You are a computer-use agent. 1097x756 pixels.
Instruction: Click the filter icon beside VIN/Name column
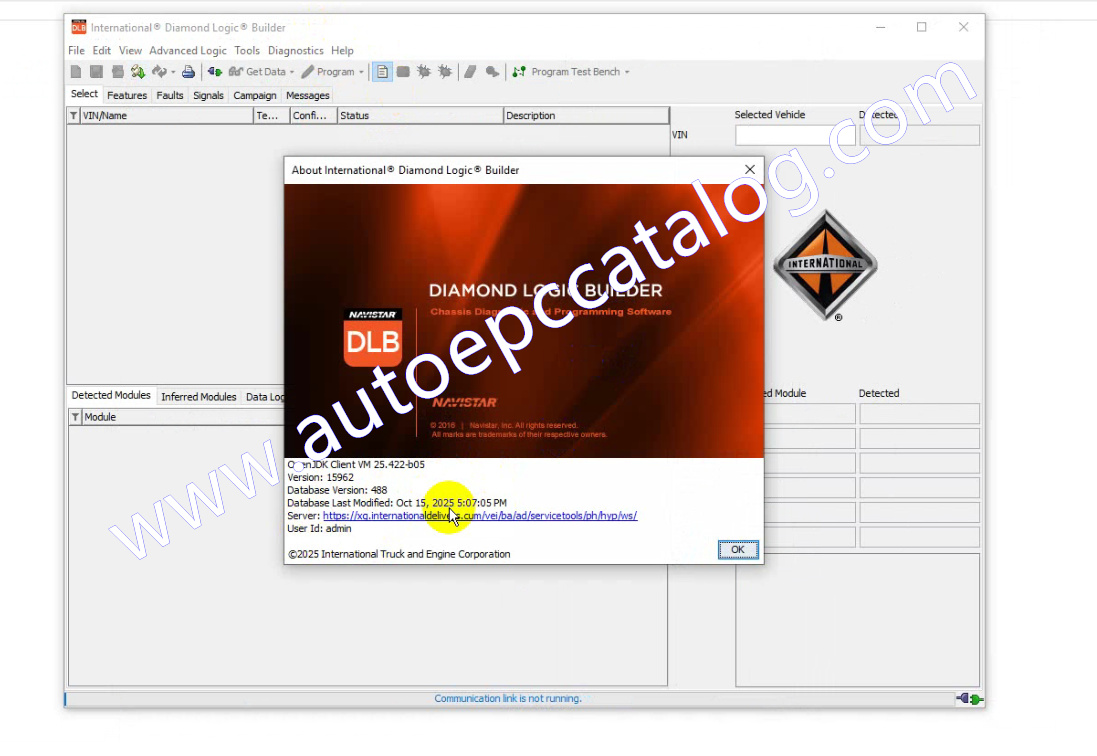73,116
